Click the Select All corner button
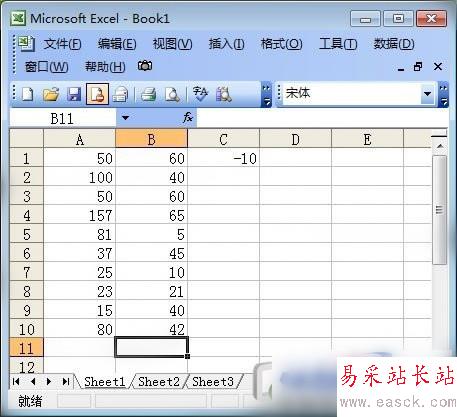457x417 pixels. point(27,139)
